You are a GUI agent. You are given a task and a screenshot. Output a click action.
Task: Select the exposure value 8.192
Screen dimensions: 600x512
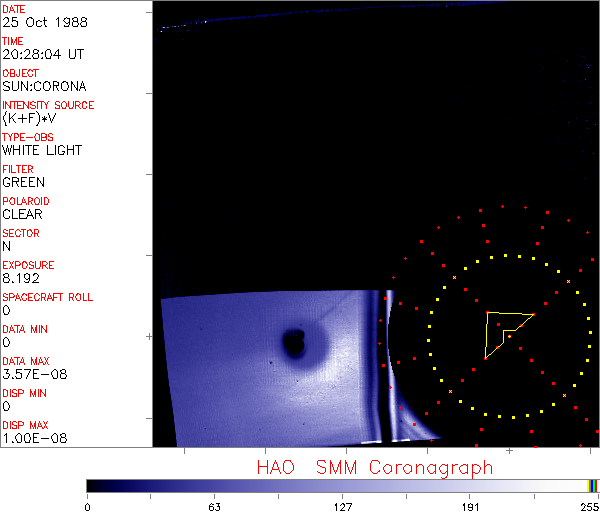(x=21, y=278)
